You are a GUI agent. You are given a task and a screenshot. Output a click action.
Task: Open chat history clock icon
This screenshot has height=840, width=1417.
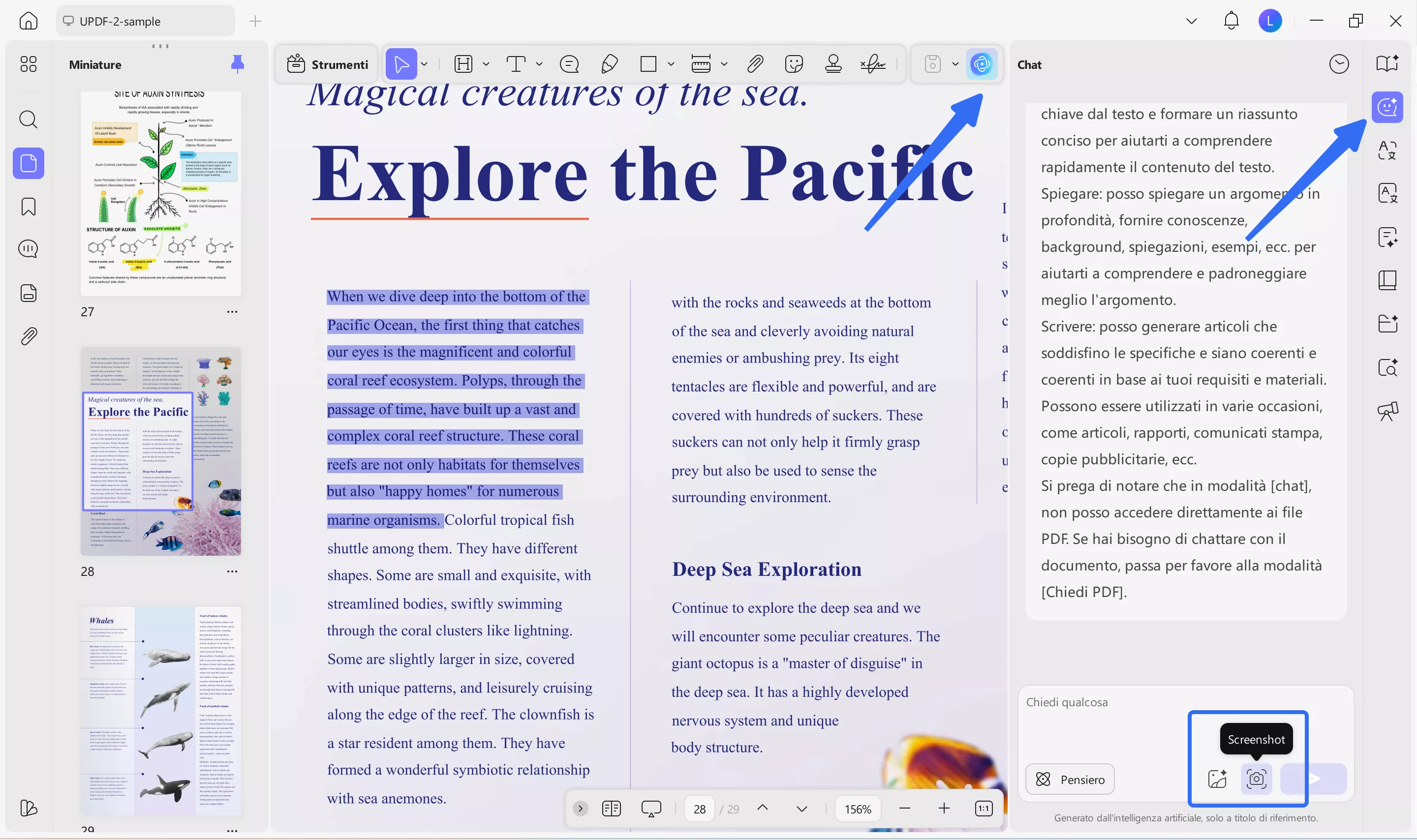(1339, 64)
